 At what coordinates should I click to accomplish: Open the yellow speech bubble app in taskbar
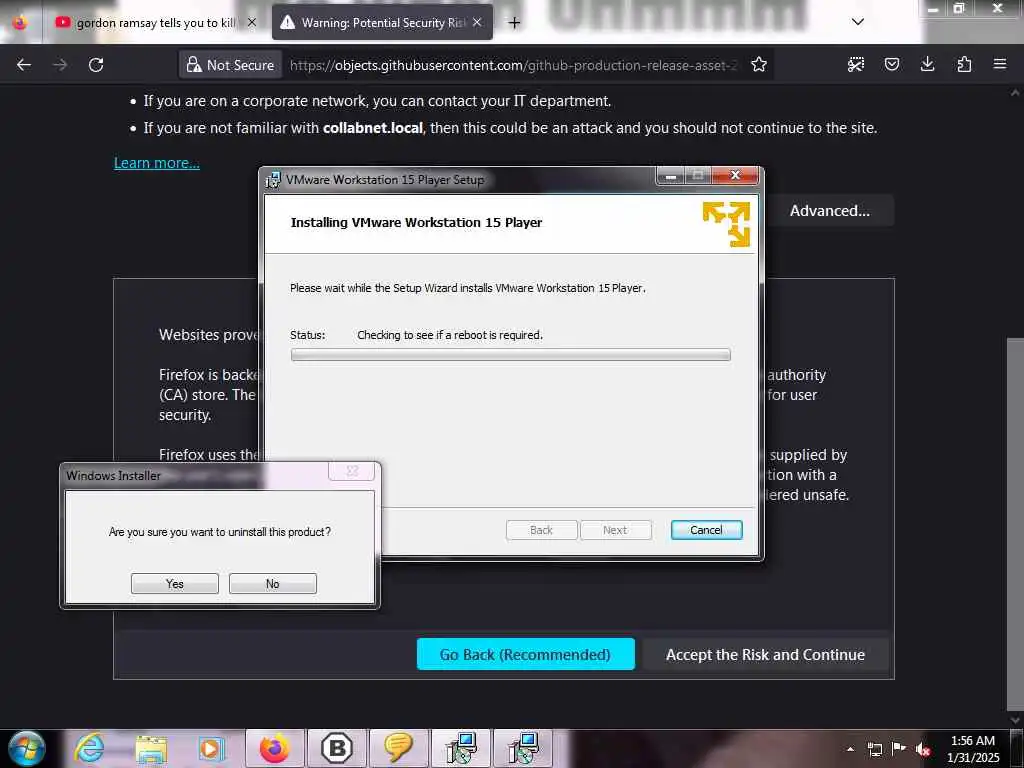398,748
